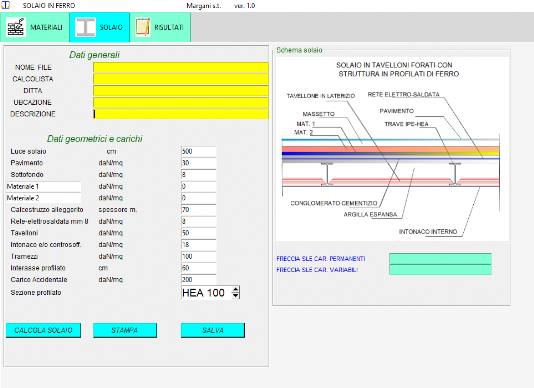534x388 pixels.
Task: Click the notepad Risultati icon
Action: [x=143, y=27]
